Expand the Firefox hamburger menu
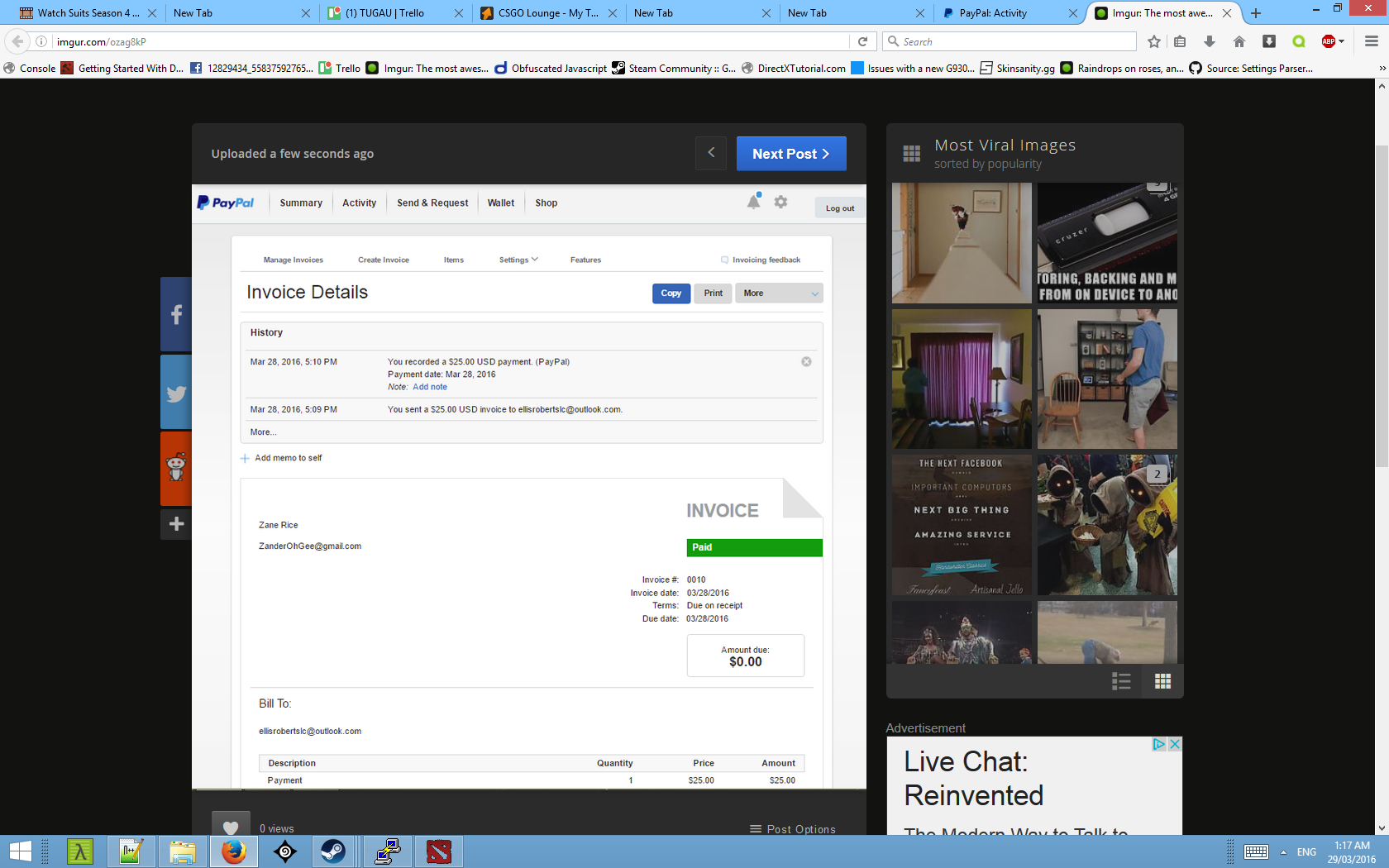Screen dimensions: 1389x868 [x=1371, y=41]
